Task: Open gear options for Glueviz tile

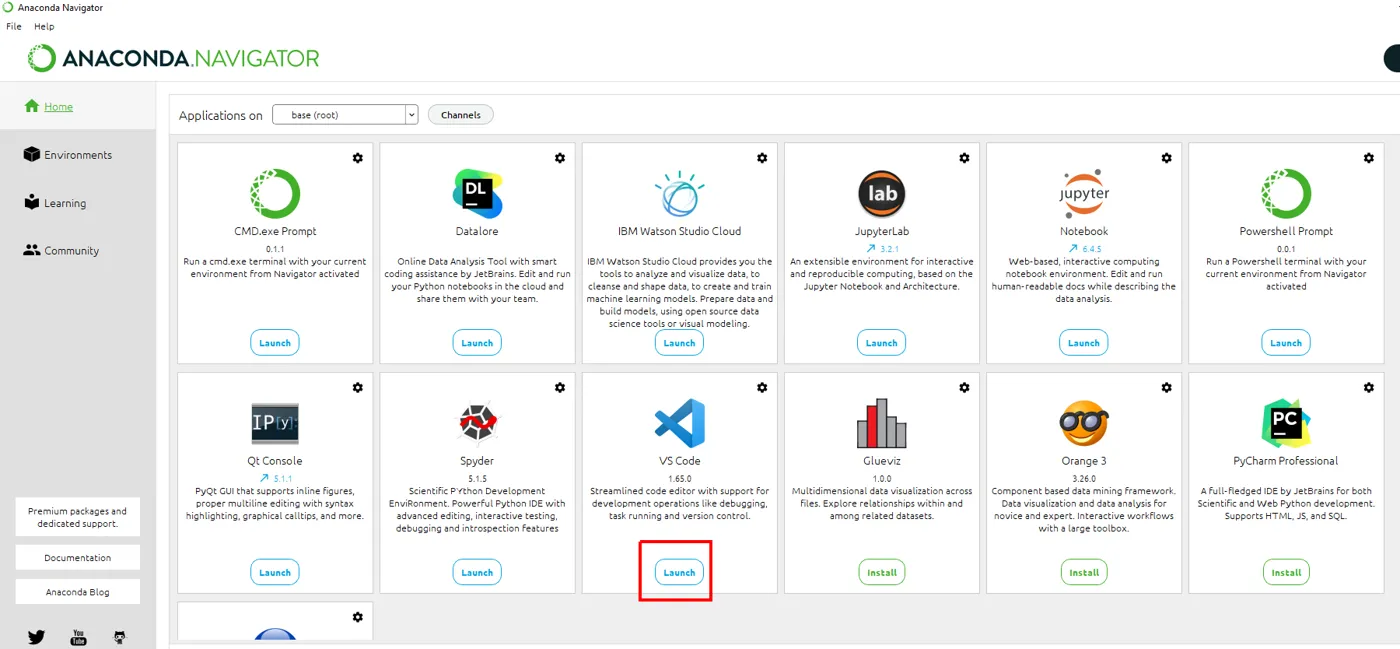Action: coord(964,387)
